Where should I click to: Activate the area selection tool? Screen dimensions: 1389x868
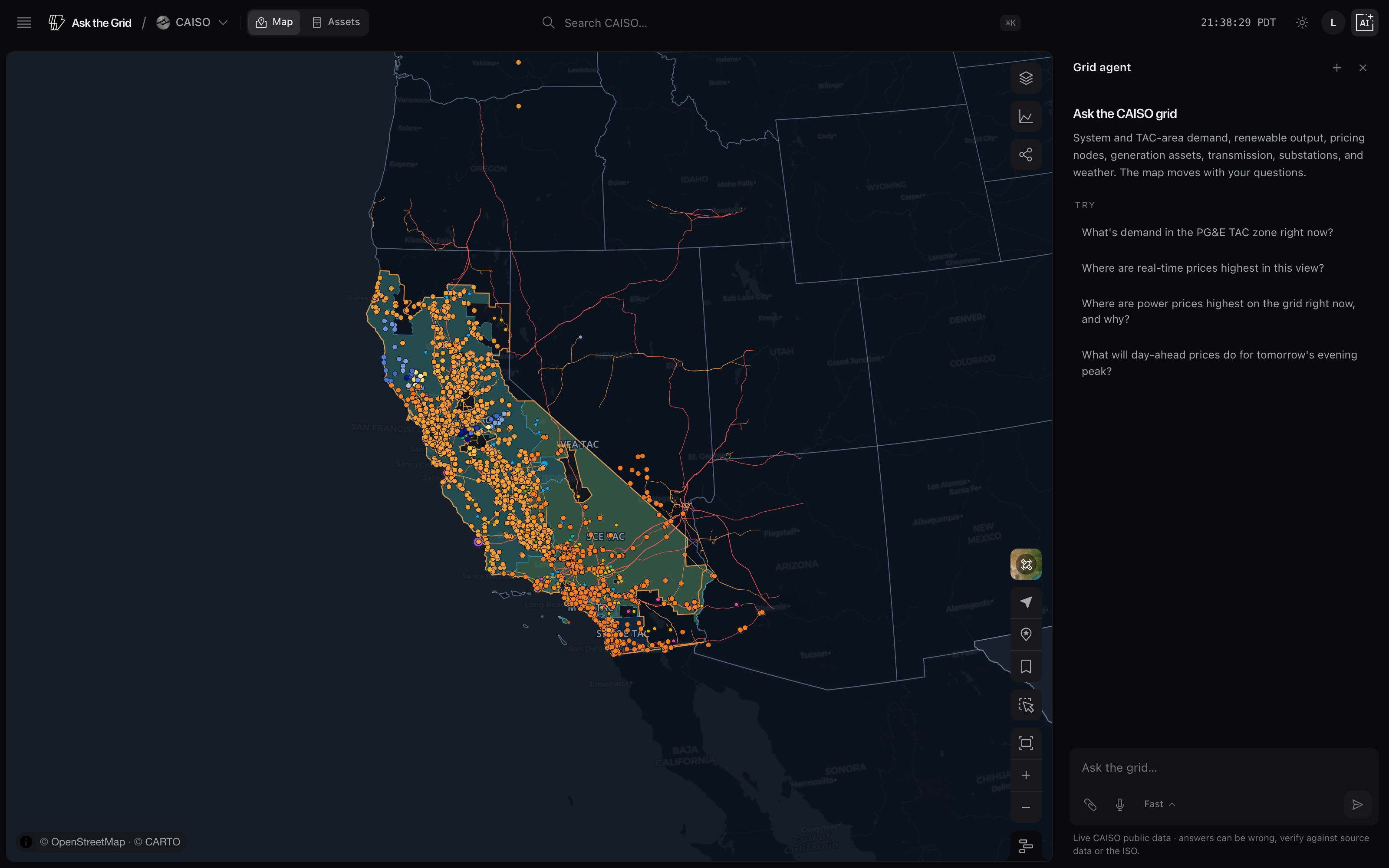click(x=1026, y=705)
